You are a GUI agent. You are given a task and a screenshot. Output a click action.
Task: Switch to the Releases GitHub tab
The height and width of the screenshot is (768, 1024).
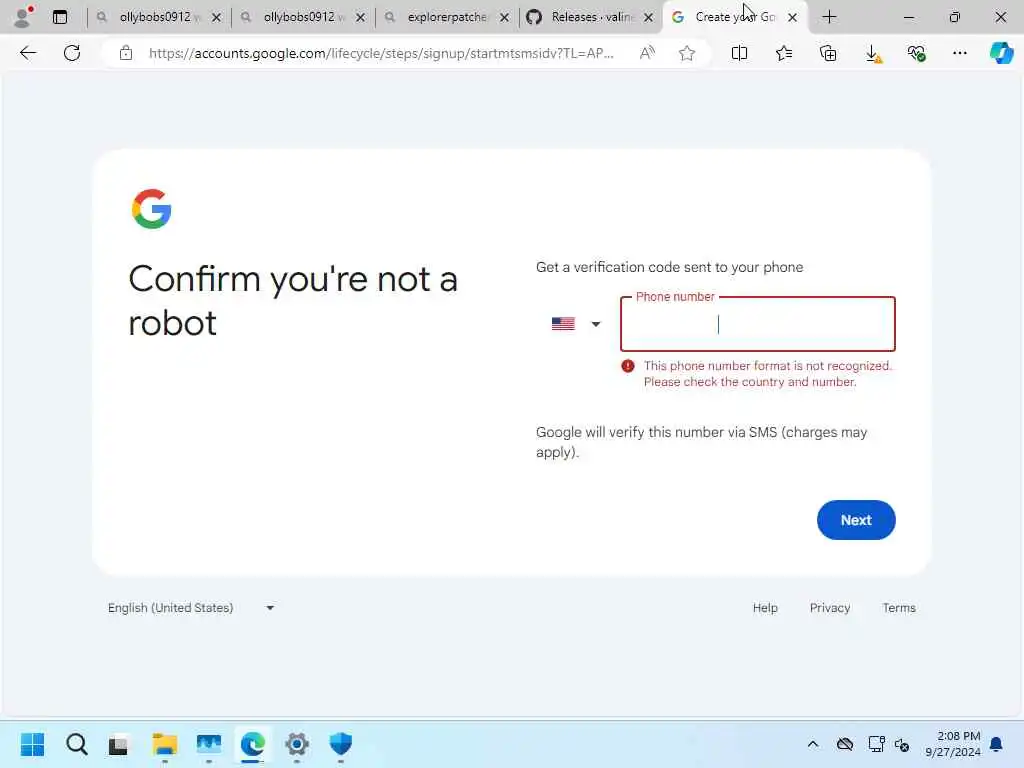pyautogui.click(x=590, y=17)
